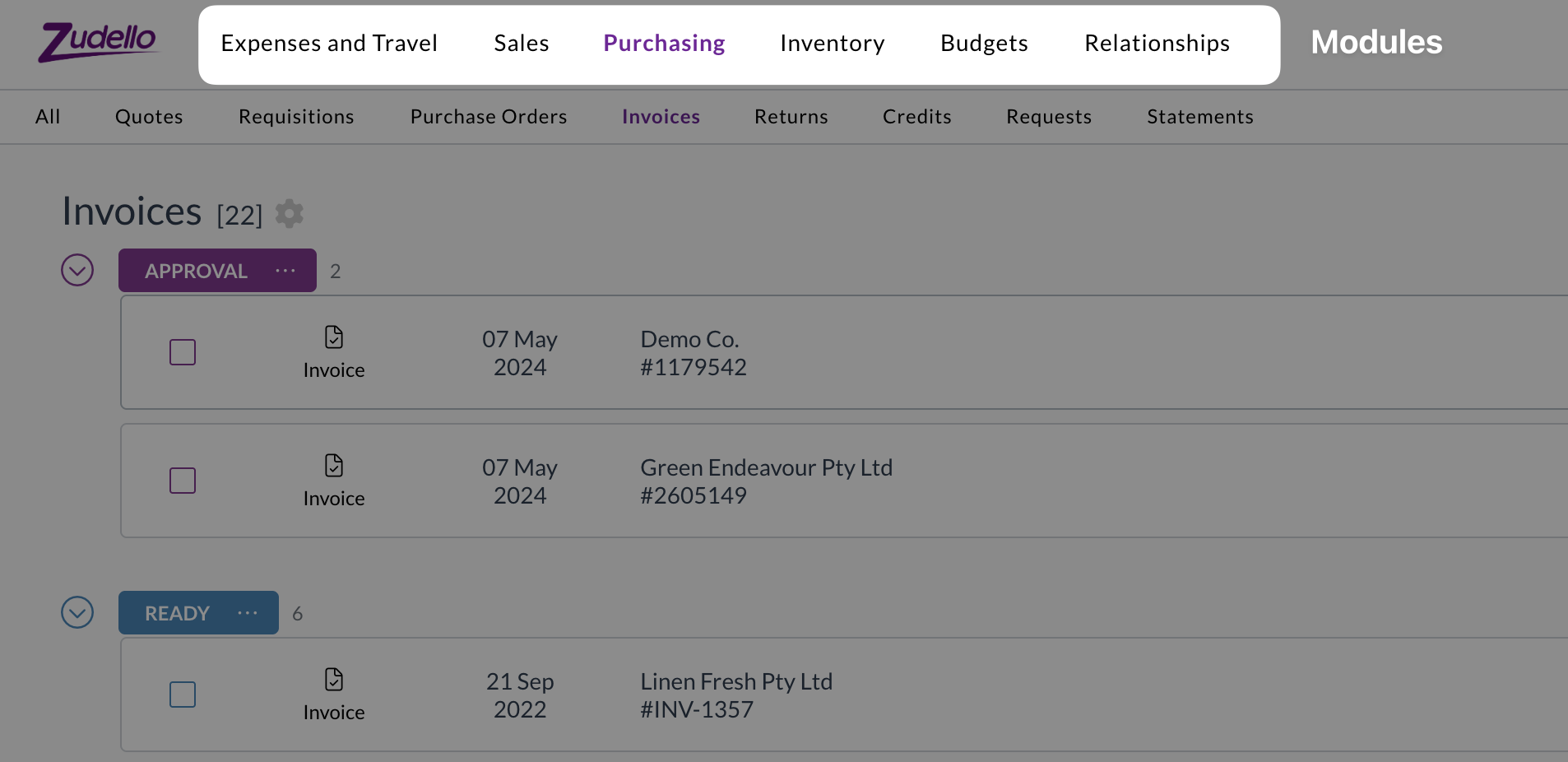
Task: Click the purple APPROVAL status label
Action: (196, 271)
